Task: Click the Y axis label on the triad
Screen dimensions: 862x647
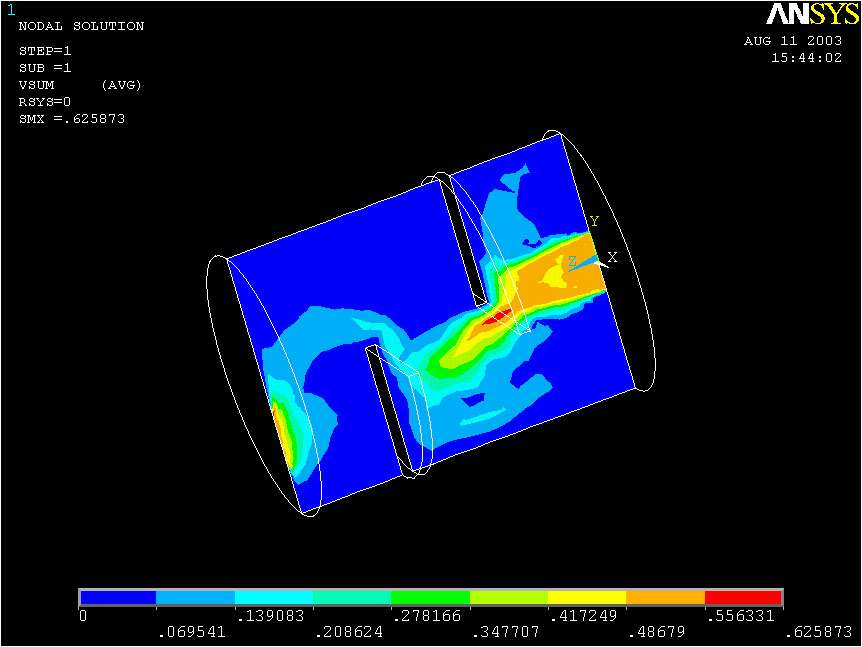Action: 594,222
